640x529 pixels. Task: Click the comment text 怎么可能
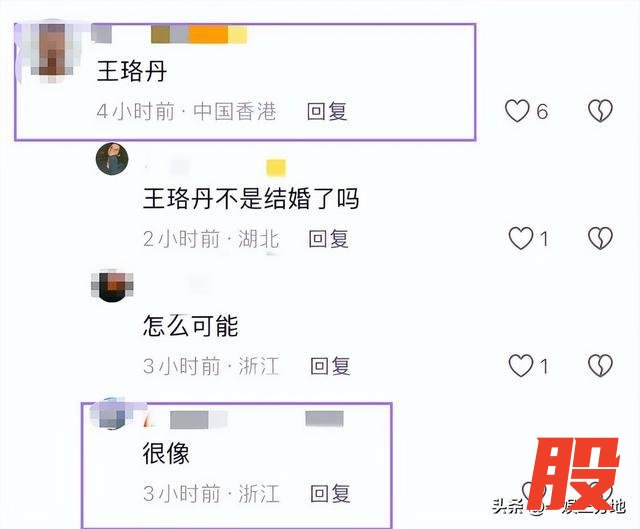point(190,326)
